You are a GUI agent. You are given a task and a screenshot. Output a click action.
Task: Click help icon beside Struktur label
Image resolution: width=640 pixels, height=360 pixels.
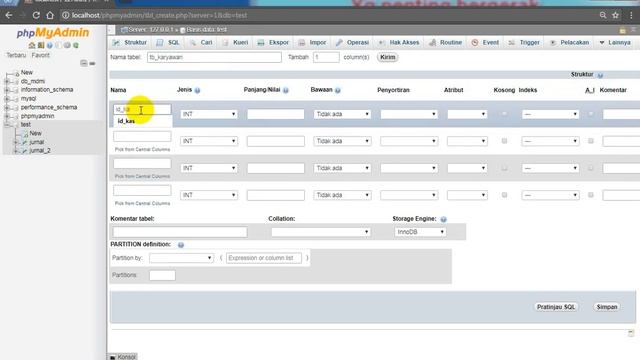click(600, 75)
